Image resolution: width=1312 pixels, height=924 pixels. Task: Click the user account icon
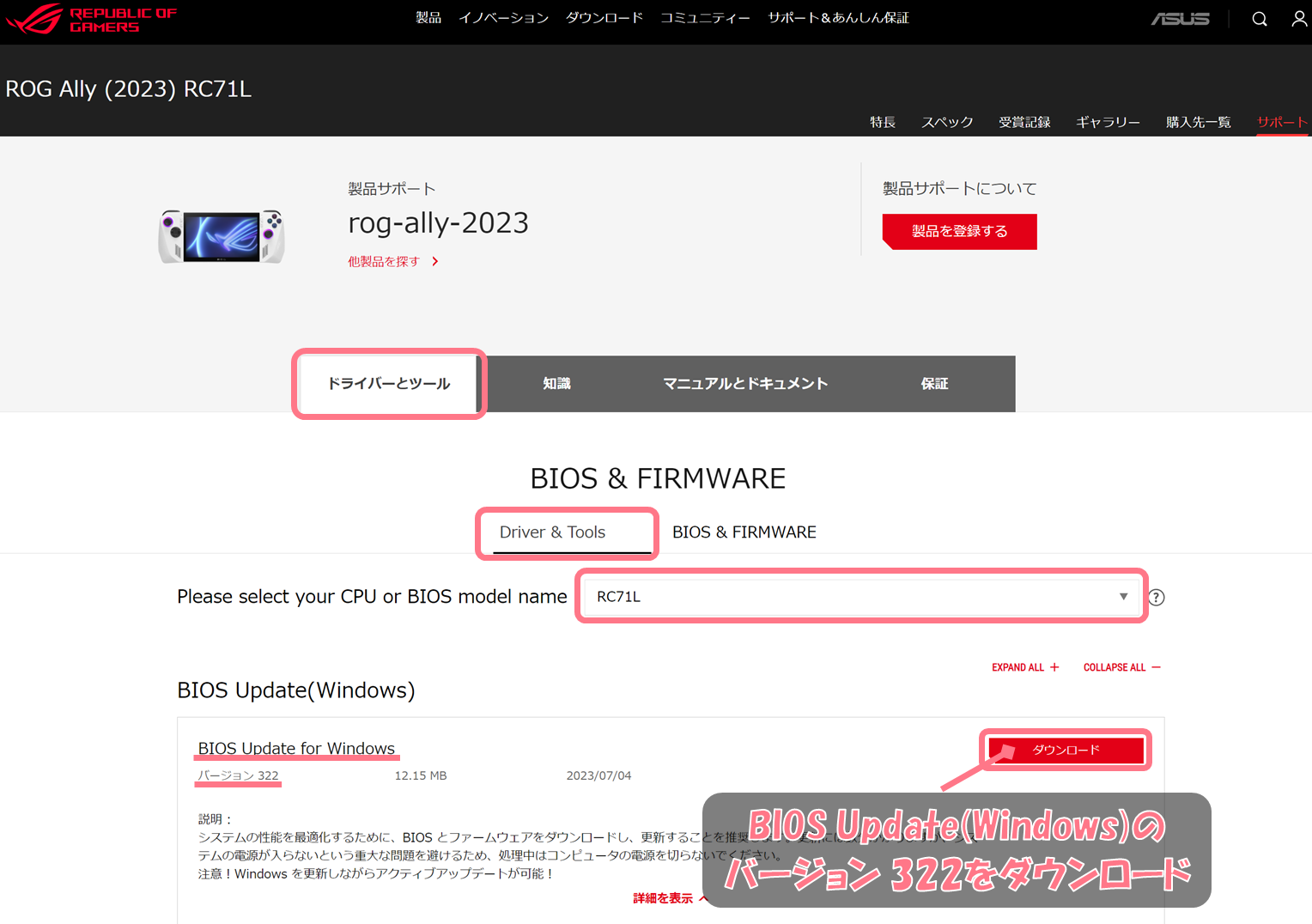coord(1299,18)
